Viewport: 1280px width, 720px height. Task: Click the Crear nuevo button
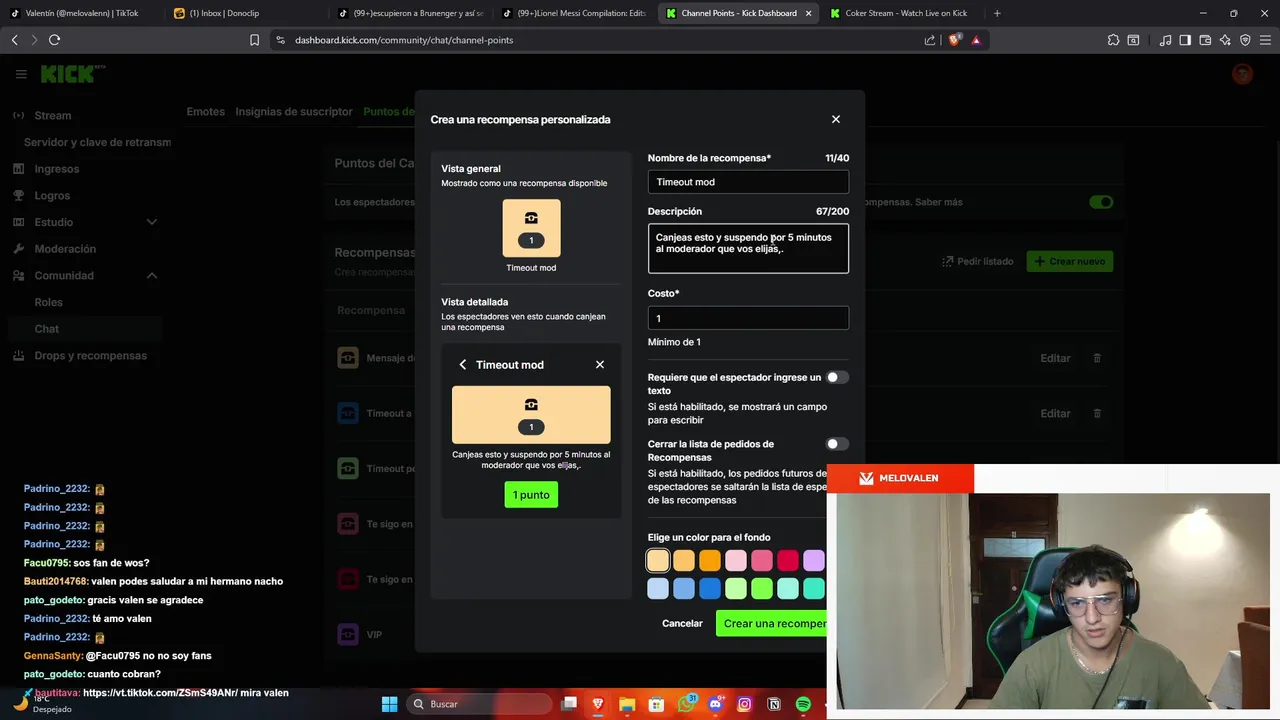tap(1070, 261)
